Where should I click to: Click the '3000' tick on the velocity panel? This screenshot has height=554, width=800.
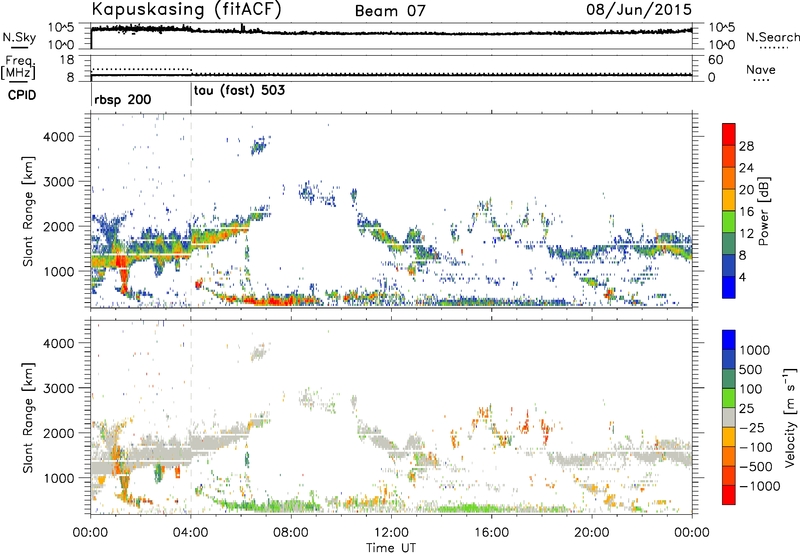click(x=58, y=388)
